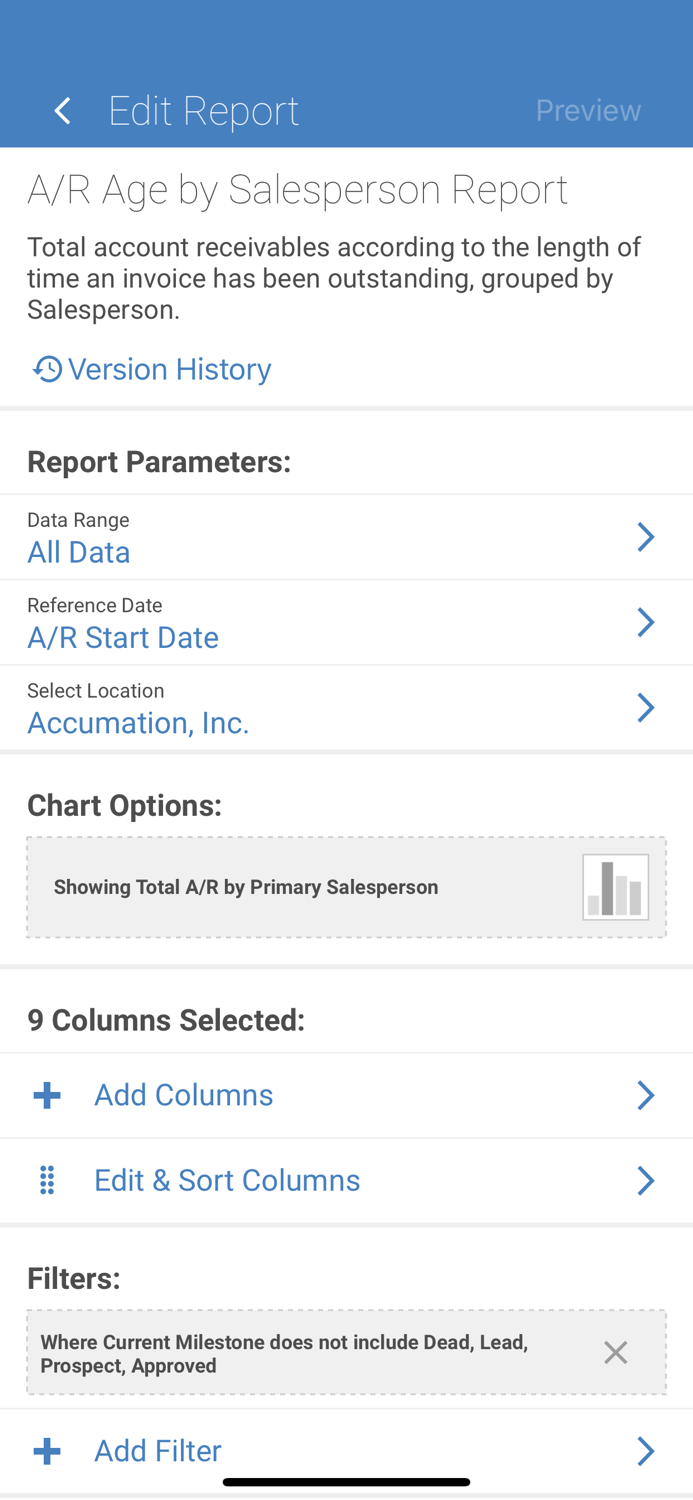
Task: Select Preview in the top bar
Action: (x=588, y=110)
